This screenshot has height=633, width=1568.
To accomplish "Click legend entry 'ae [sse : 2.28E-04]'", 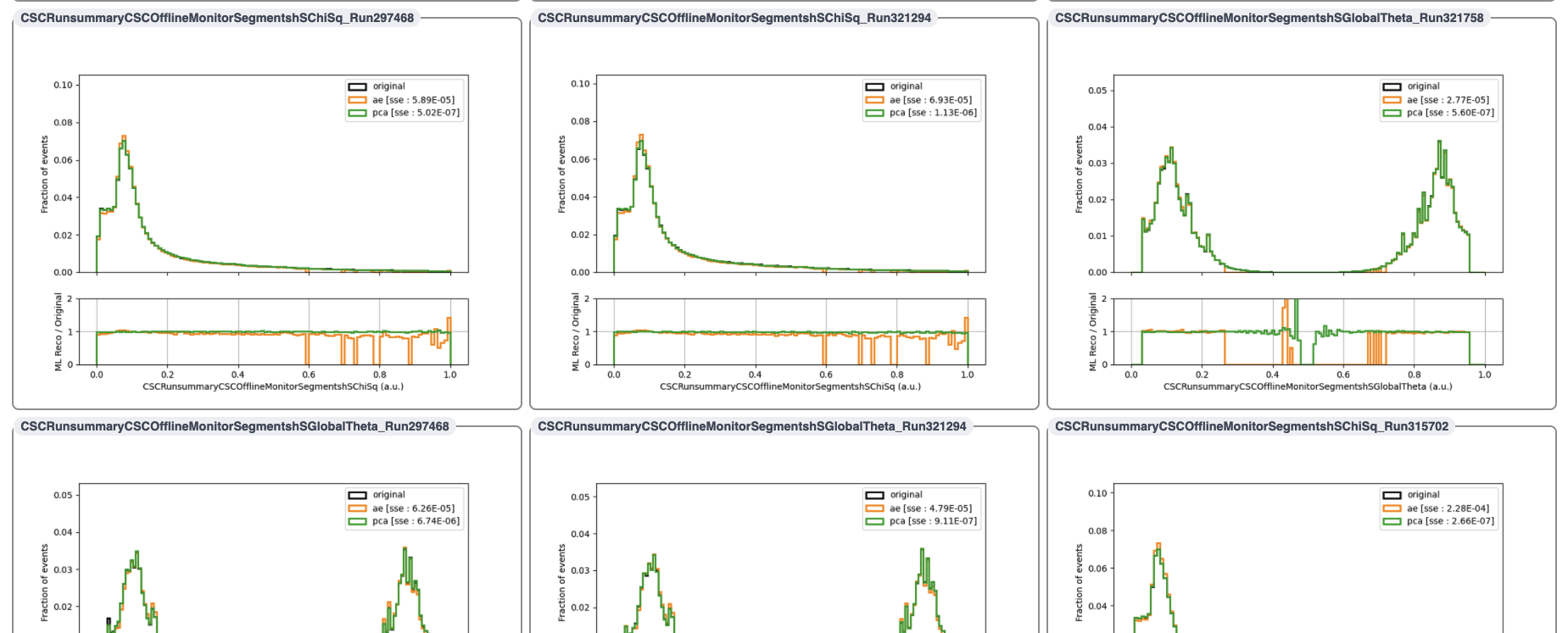I will click(x=1448, y=508).
